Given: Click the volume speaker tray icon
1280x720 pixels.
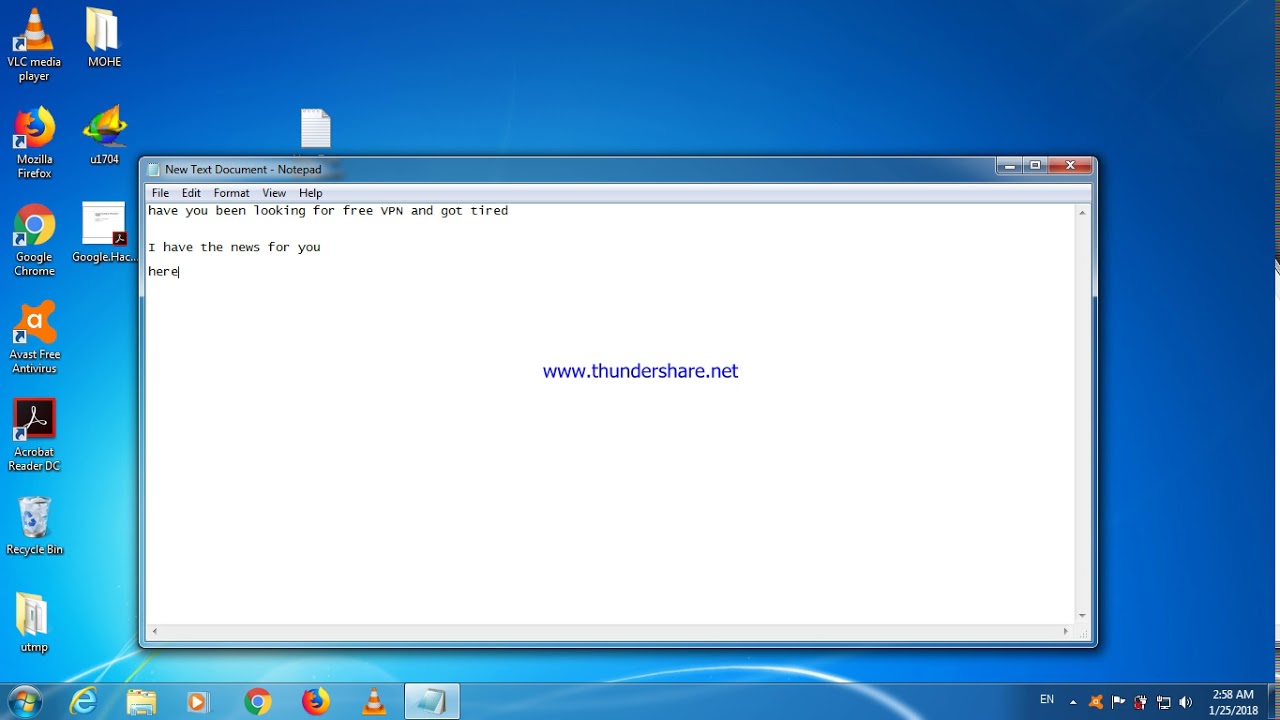Looking at the screenshot, I should [1186, 702].
